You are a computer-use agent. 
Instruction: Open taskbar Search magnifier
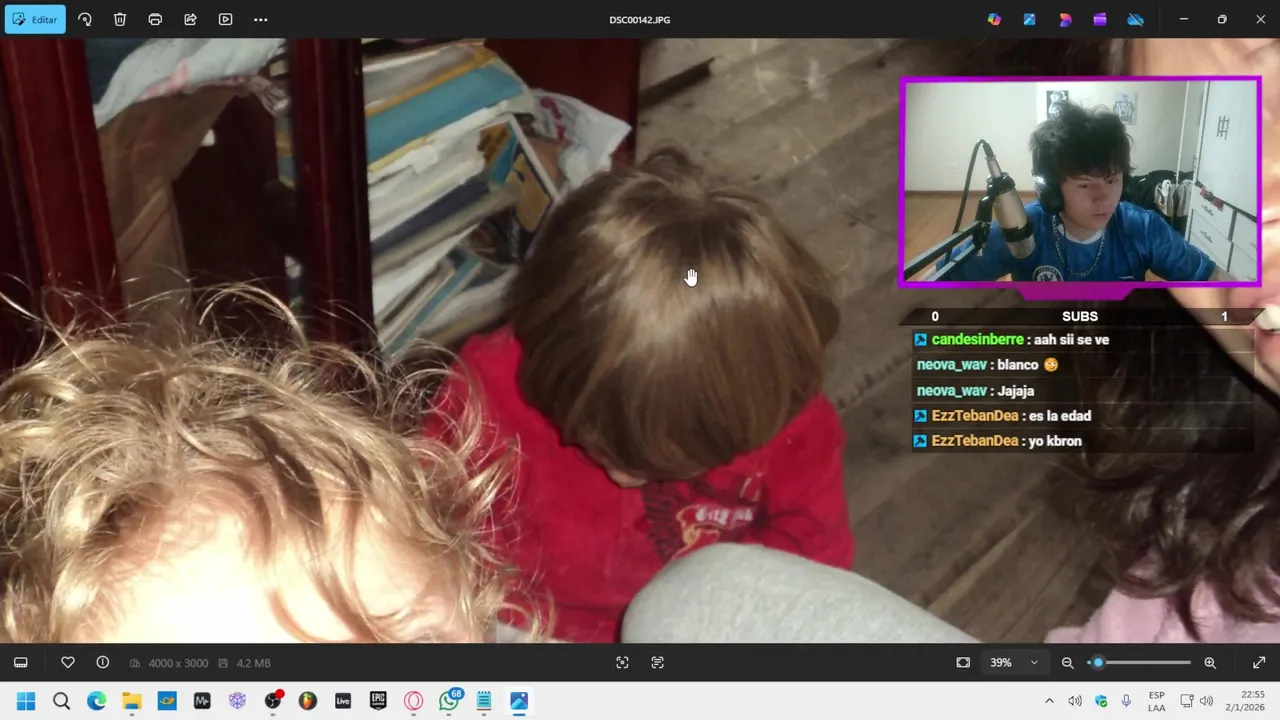point(61,701)
